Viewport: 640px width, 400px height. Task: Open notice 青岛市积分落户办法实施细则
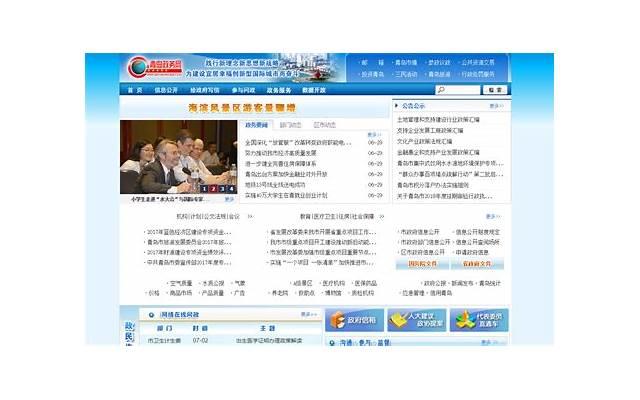tap(433, 185)
